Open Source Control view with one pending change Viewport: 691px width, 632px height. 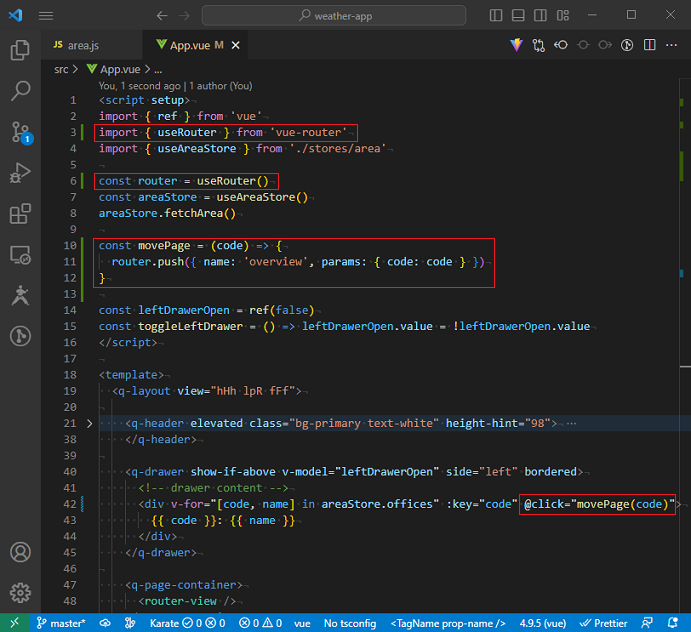coord(20,132)
